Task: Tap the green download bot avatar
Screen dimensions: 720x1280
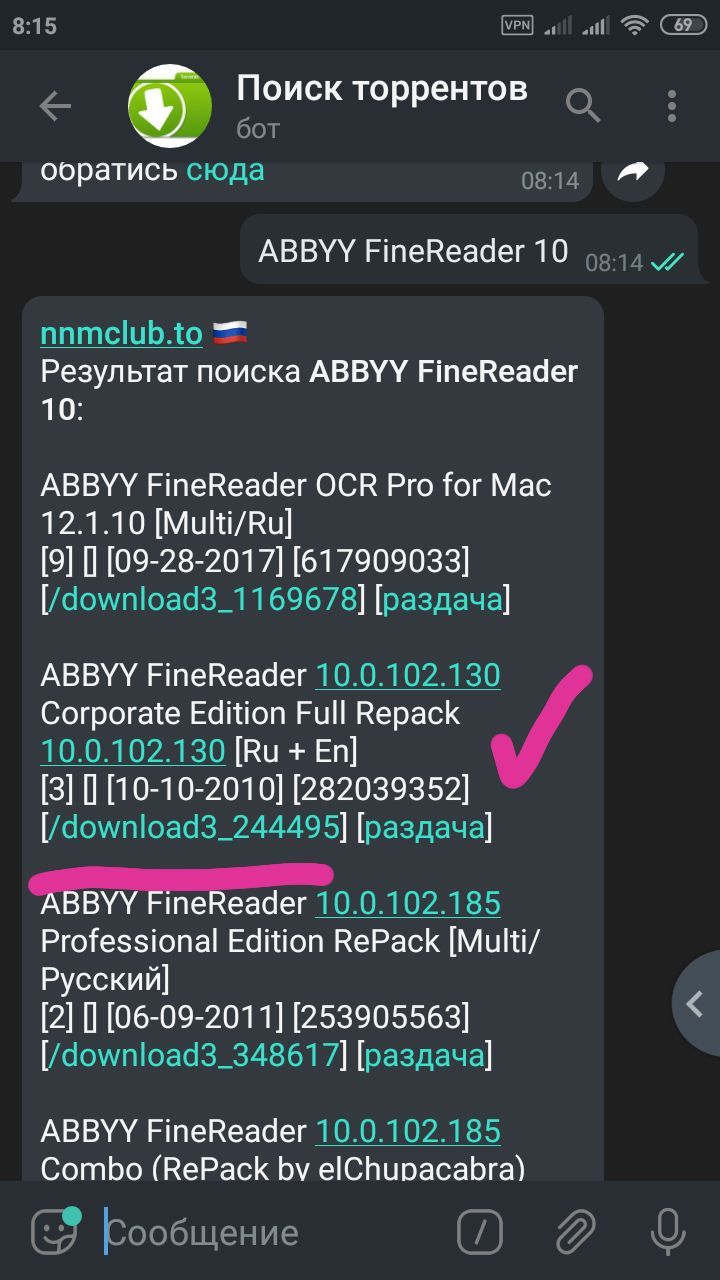Action: click(170, 106)
